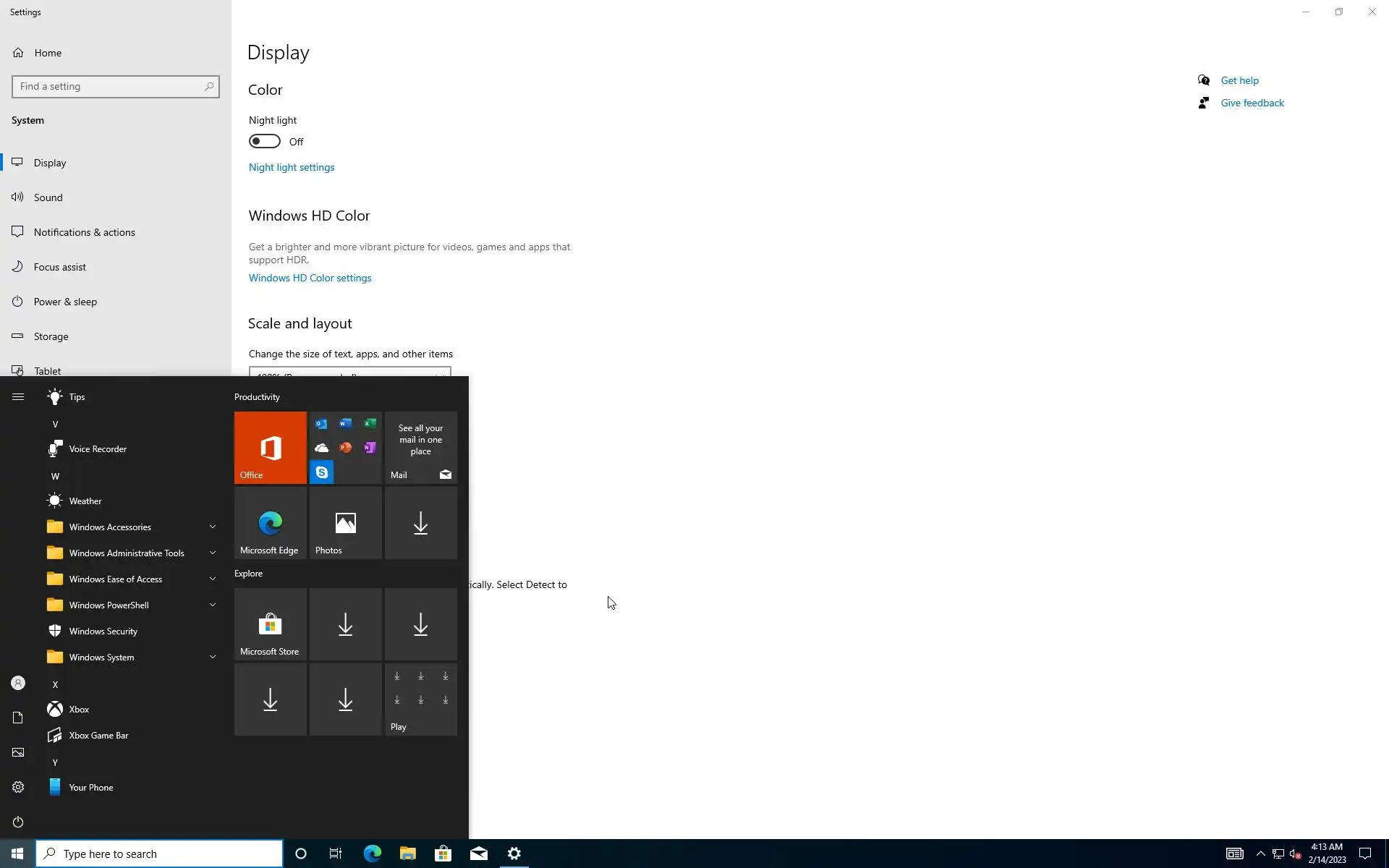Screen dimensions: 1389x868
Task: Click the Power icon in Start menu
Action: coord(18,822)
